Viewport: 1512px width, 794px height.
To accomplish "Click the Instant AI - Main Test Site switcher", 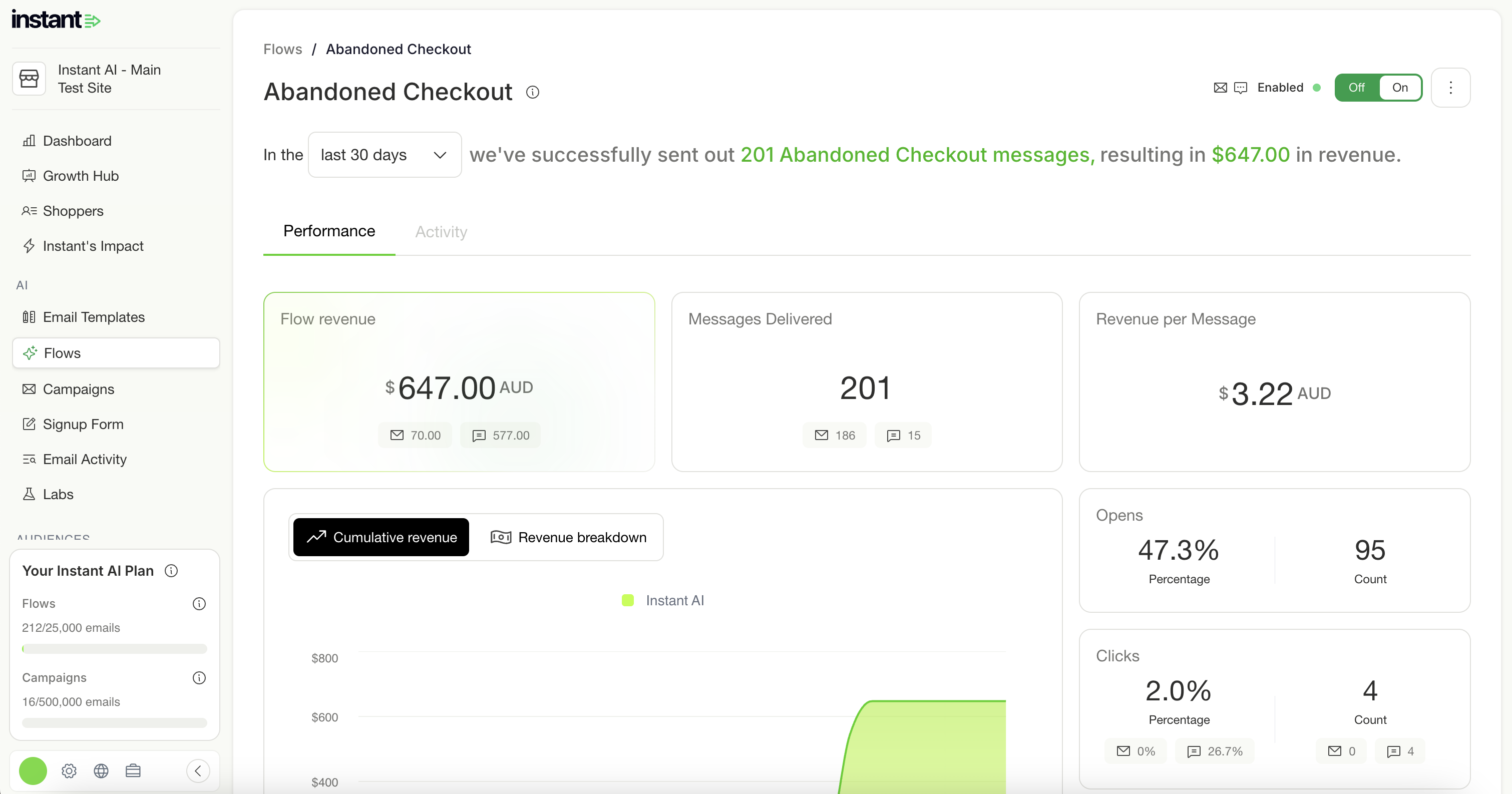I will pyautogui.click(x=116, y=79).
